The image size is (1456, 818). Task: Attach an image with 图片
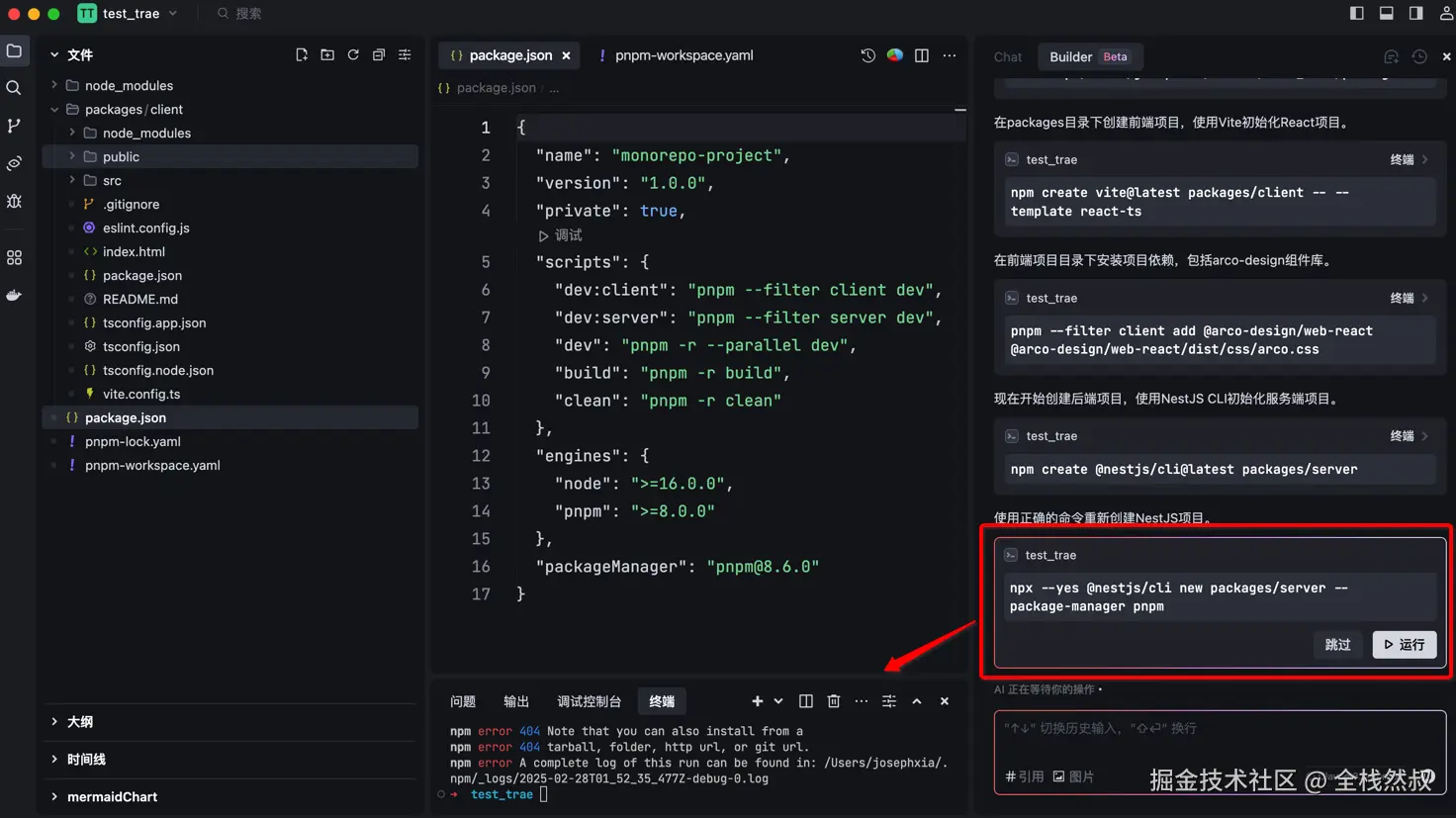click(1073, 776)
